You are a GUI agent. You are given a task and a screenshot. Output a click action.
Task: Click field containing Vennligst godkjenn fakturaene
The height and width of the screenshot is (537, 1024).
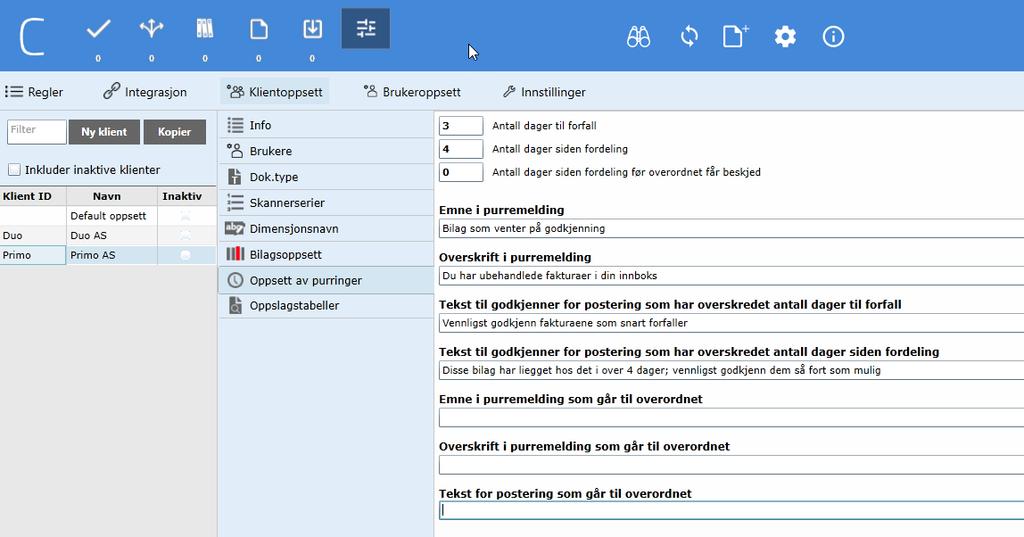click(x=731, y=323)
